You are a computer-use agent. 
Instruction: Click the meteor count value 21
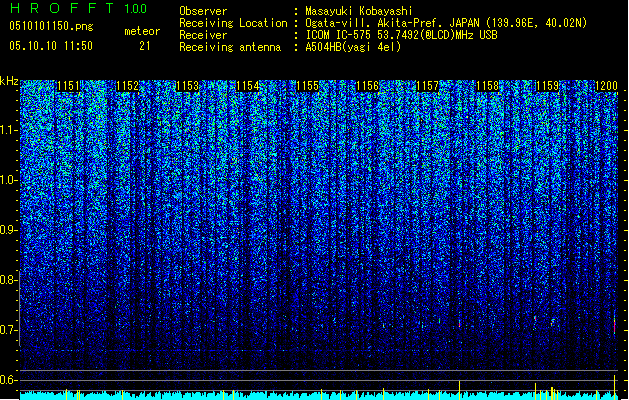[x=145, y=46]
